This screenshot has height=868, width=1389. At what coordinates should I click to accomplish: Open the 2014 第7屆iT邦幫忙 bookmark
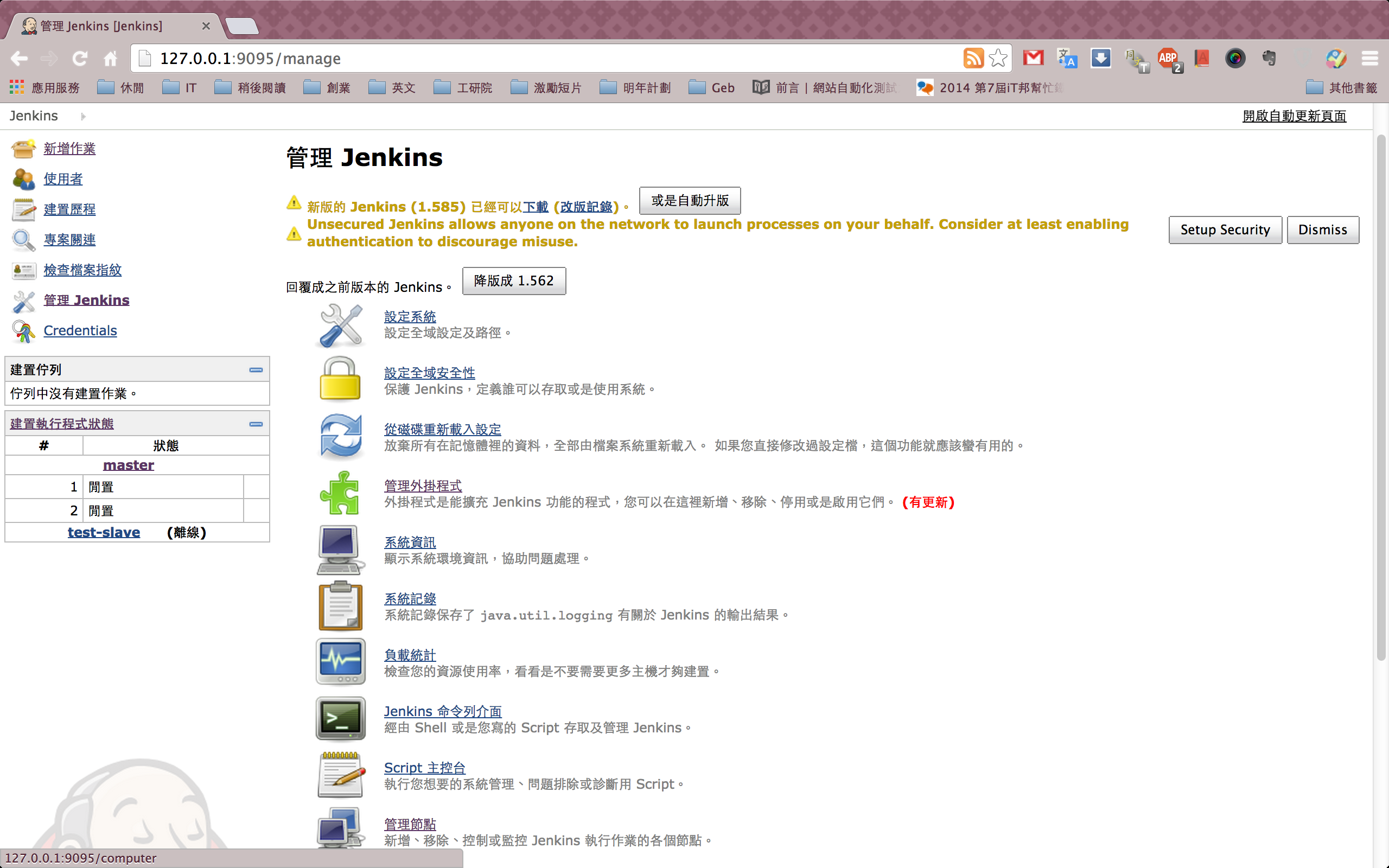click(990, 88)
